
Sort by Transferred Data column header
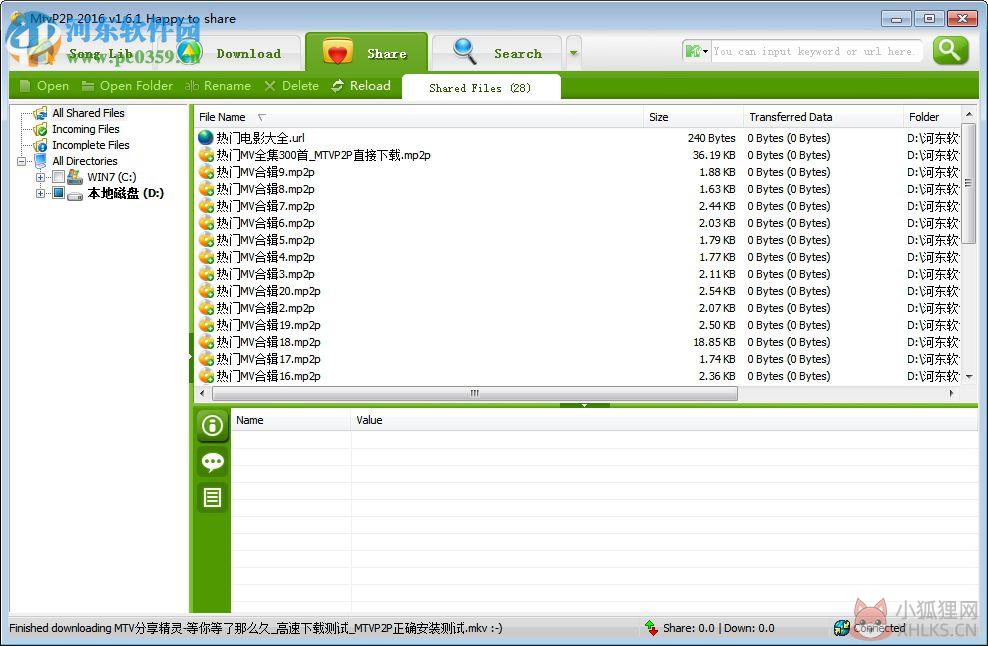click(824, 117)
